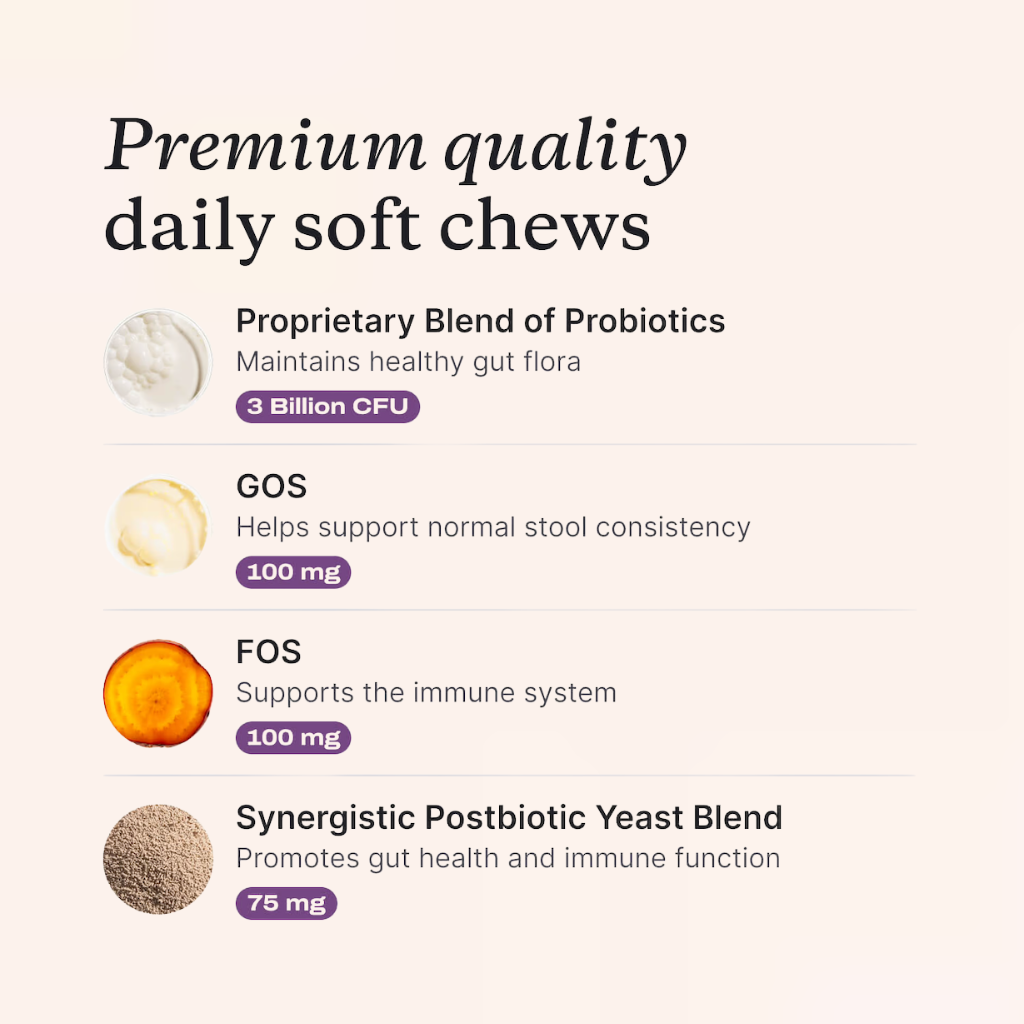Click the daily soft chews heading line

[x=377, y=226]
